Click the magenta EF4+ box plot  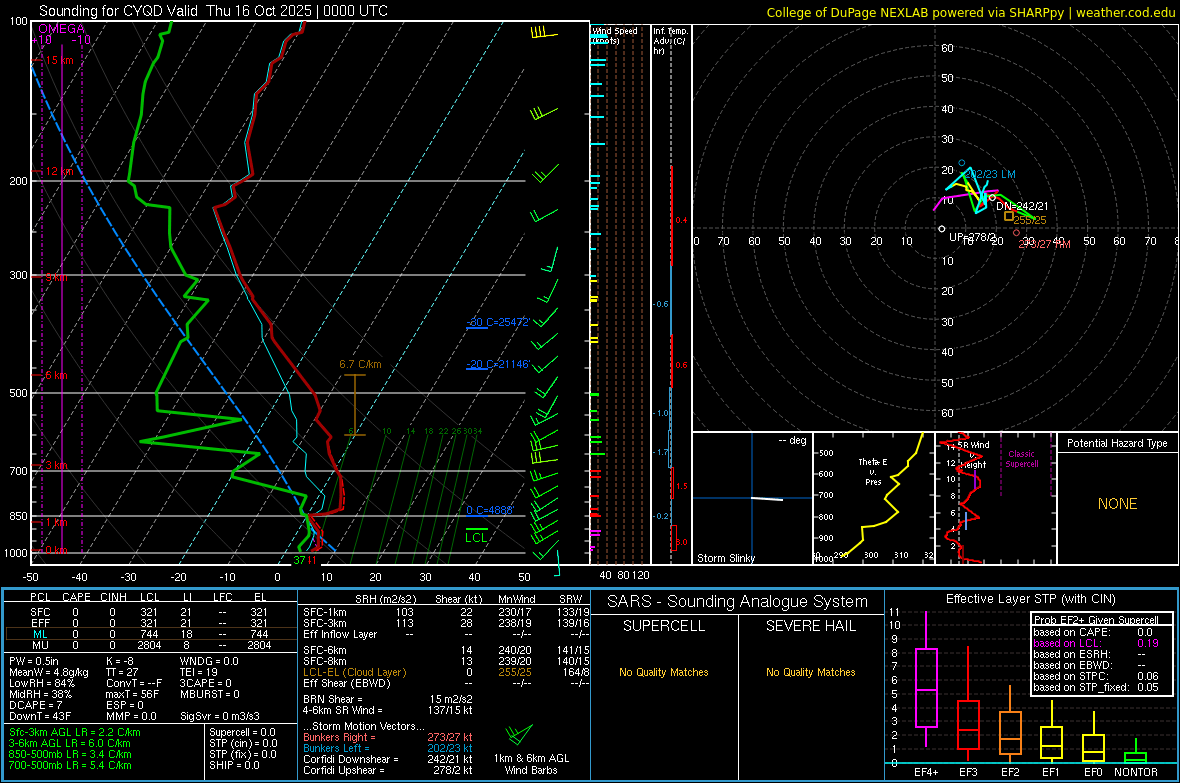[x=926, y=680]
